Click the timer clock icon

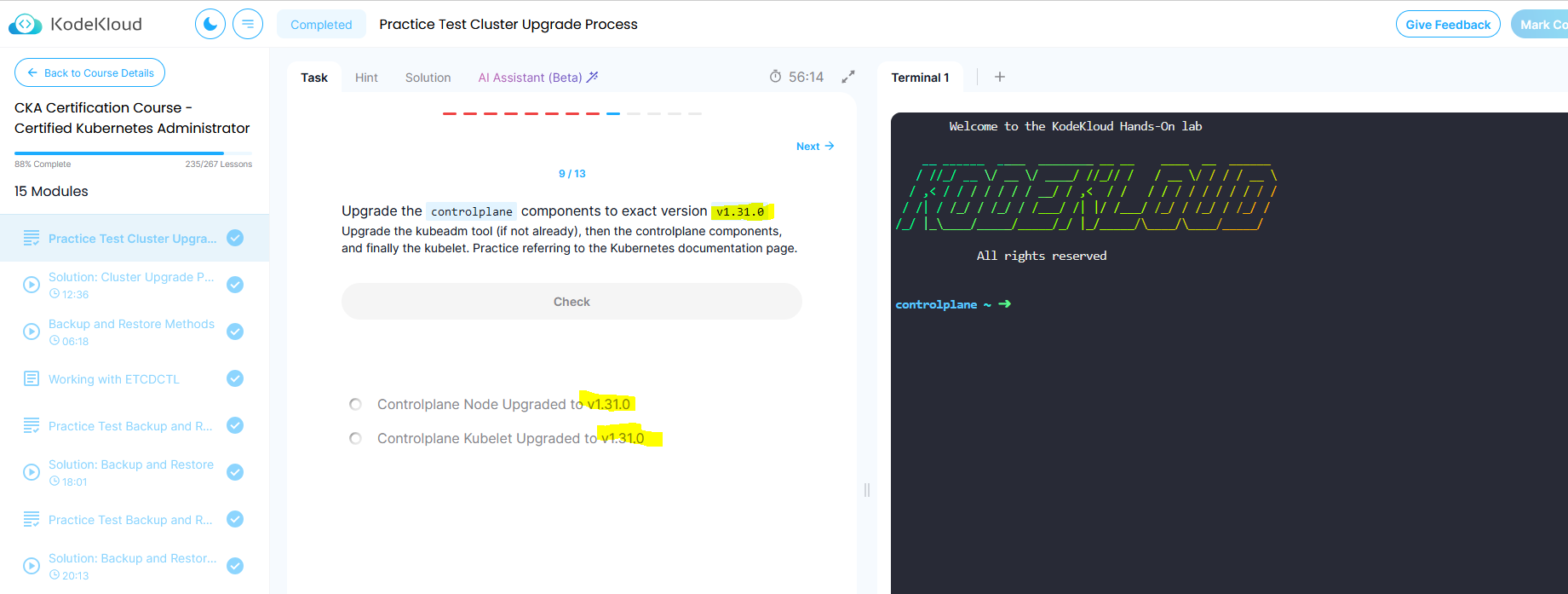tap(775, 77)
